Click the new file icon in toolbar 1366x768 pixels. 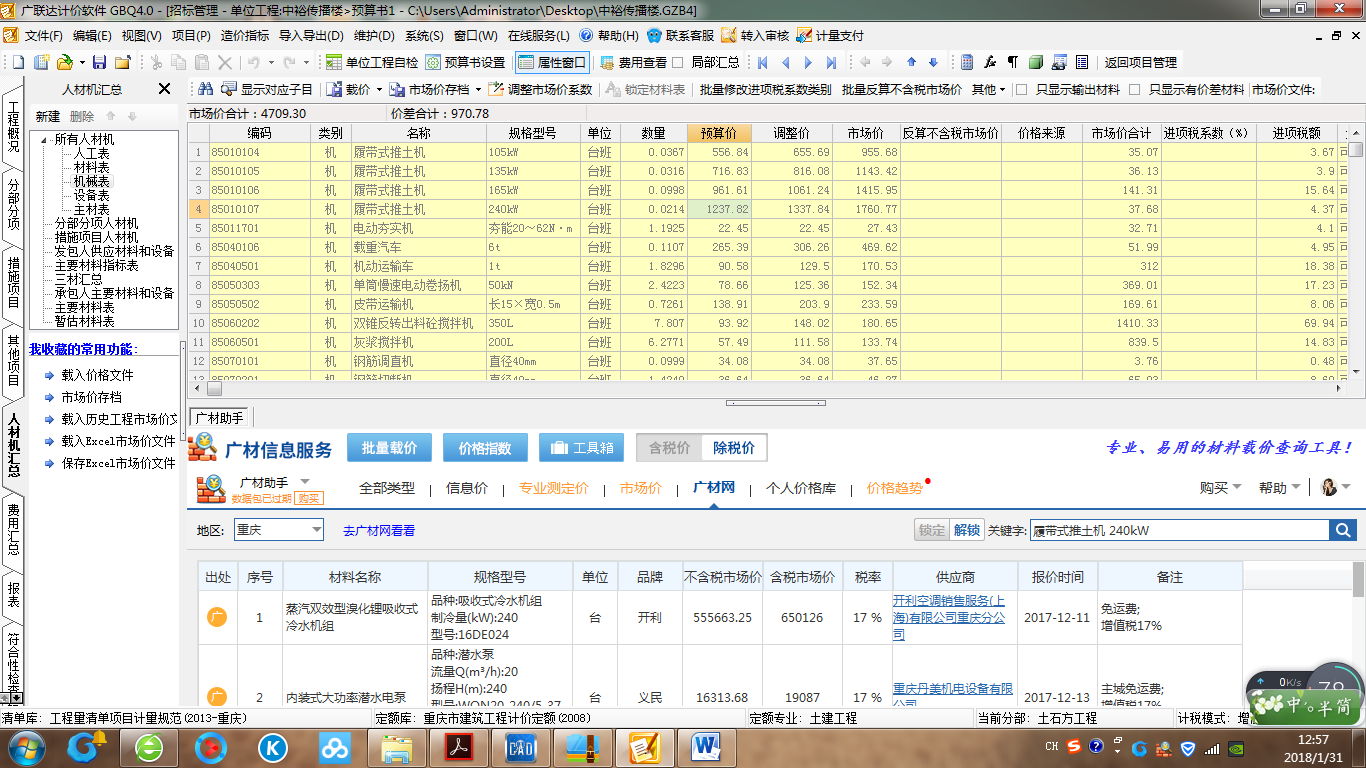(18, 62)
